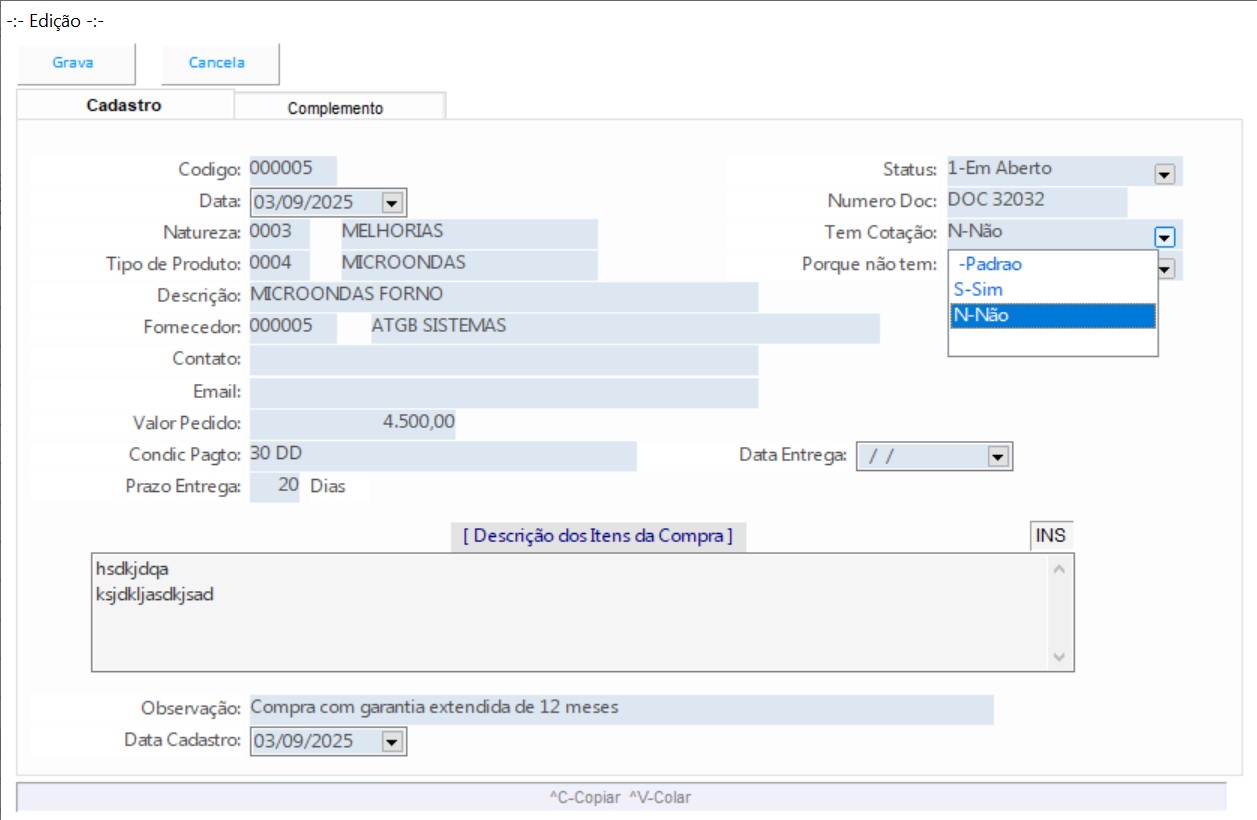Viewport: 1257px width, 820px height.
Task: Switch to the Complemento tab
Action: click(x=335, y=108)
